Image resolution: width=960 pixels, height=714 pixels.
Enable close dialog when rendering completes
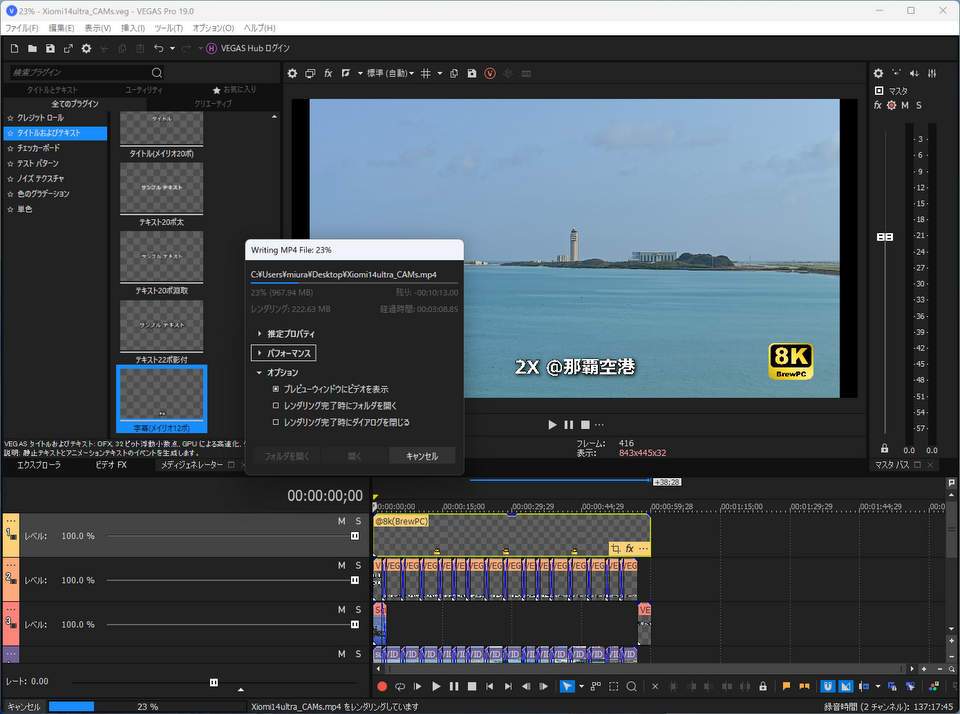click(276, 423)
